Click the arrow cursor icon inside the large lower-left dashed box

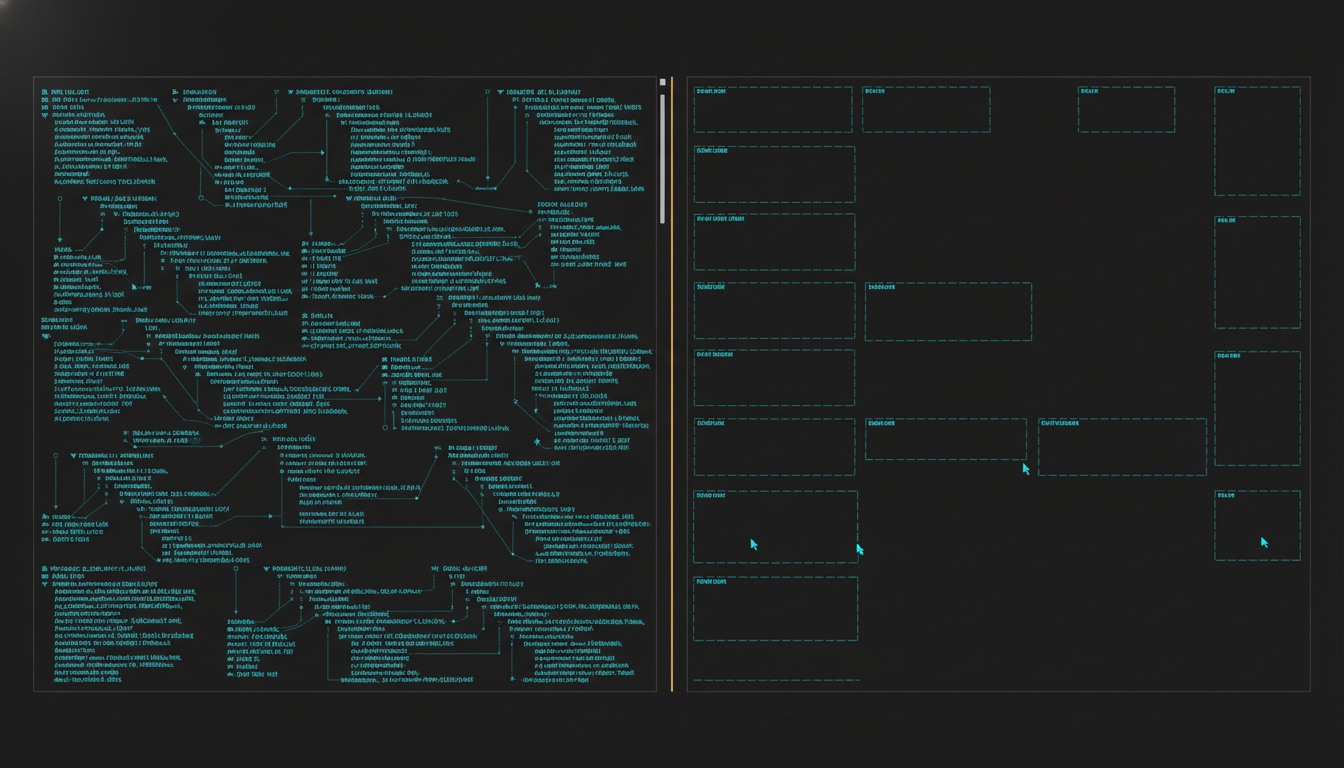(754, 545)
